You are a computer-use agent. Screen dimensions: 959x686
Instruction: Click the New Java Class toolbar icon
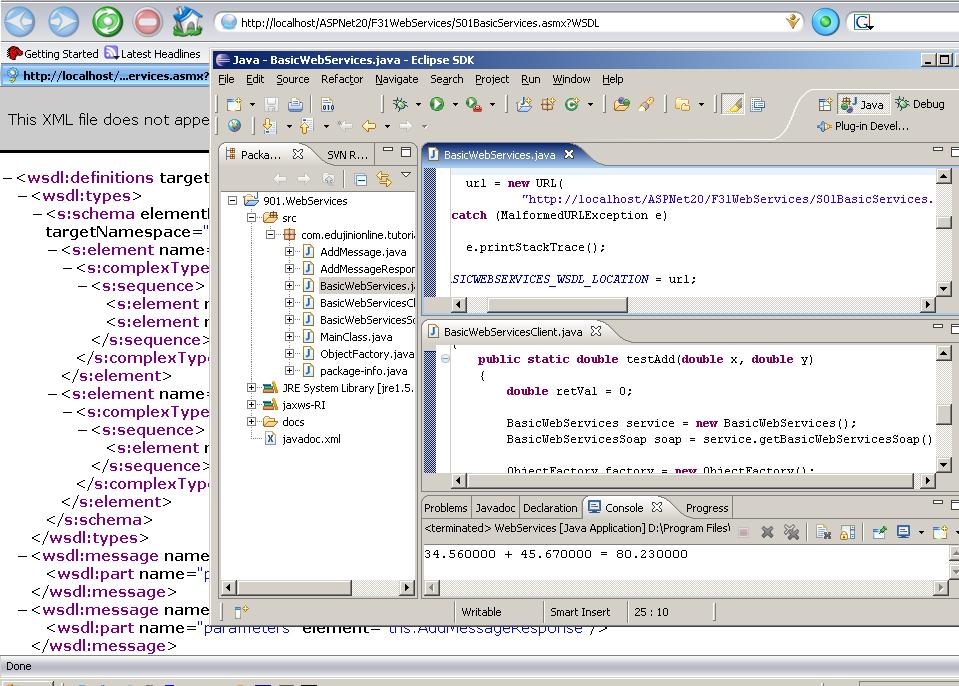(x=572, y=105)
